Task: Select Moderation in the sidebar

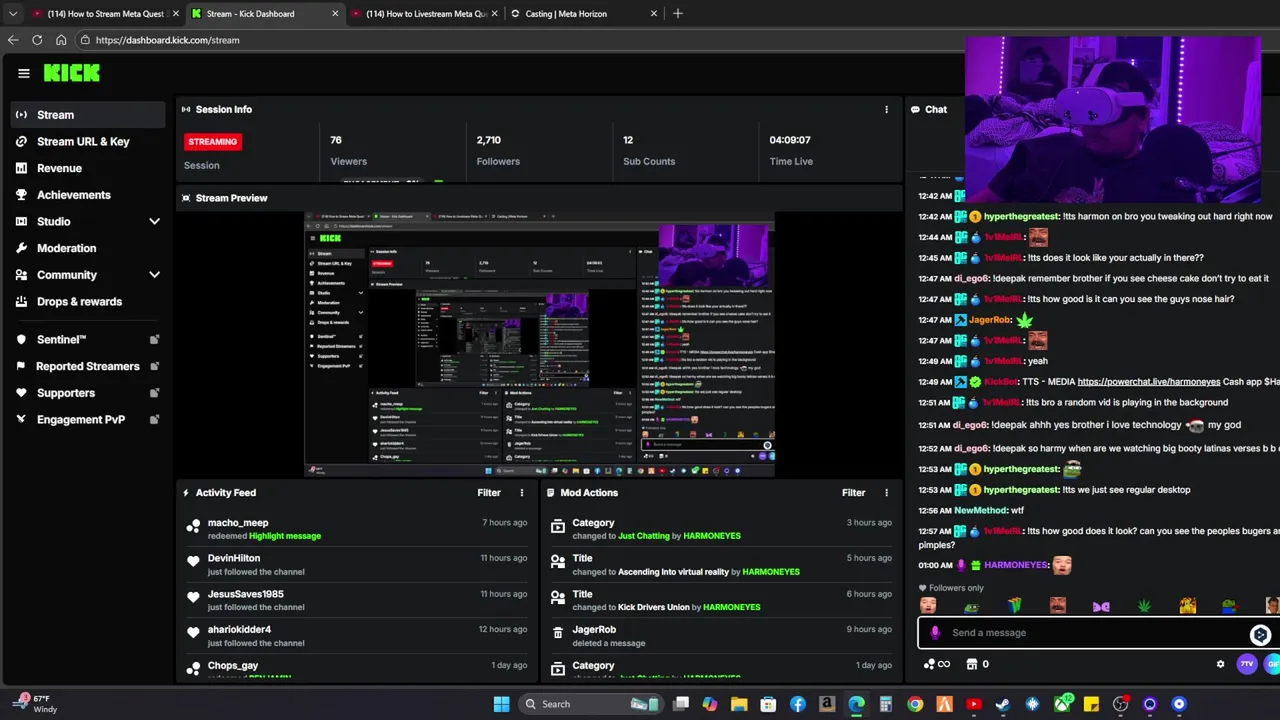Action: (66, 248)
